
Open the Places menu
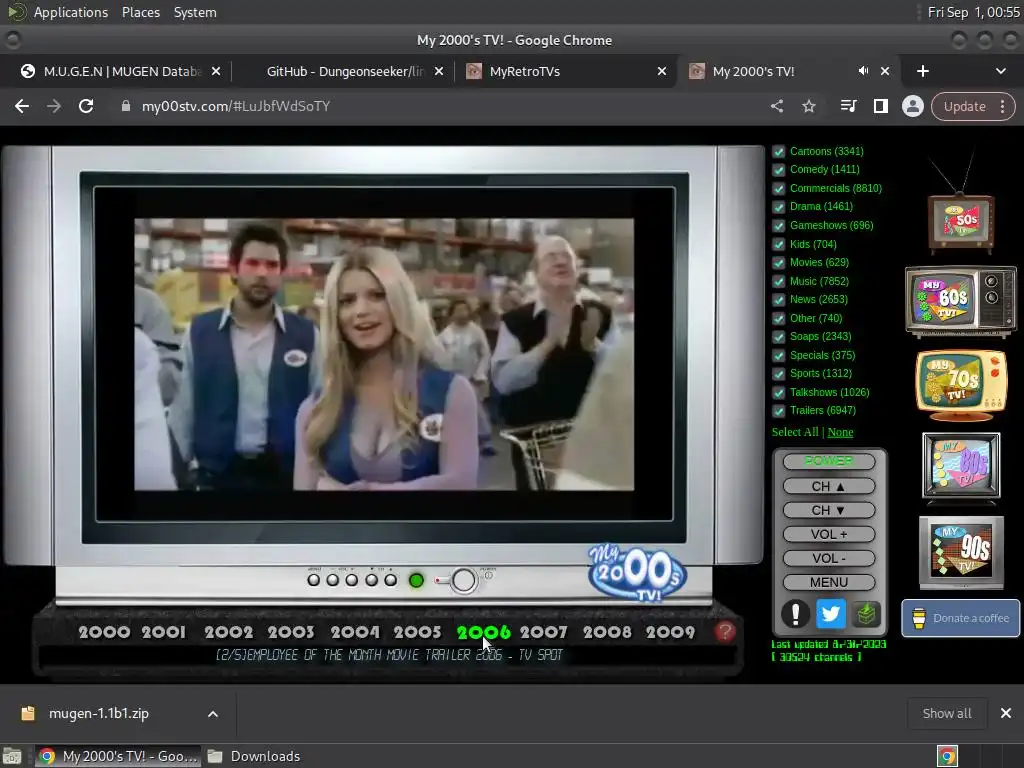point(140,12)
